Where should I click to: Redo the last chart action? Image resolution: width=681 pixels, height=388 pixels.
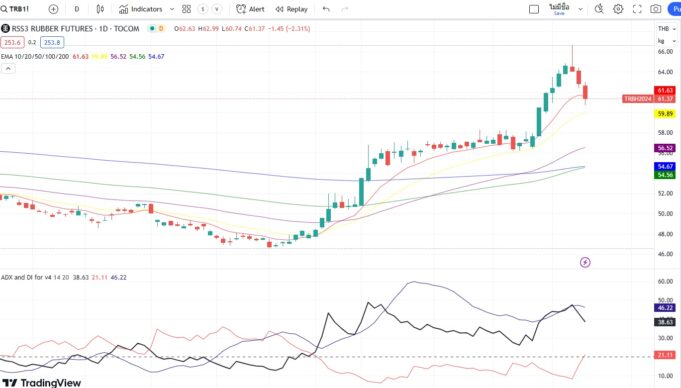point(345,9)
